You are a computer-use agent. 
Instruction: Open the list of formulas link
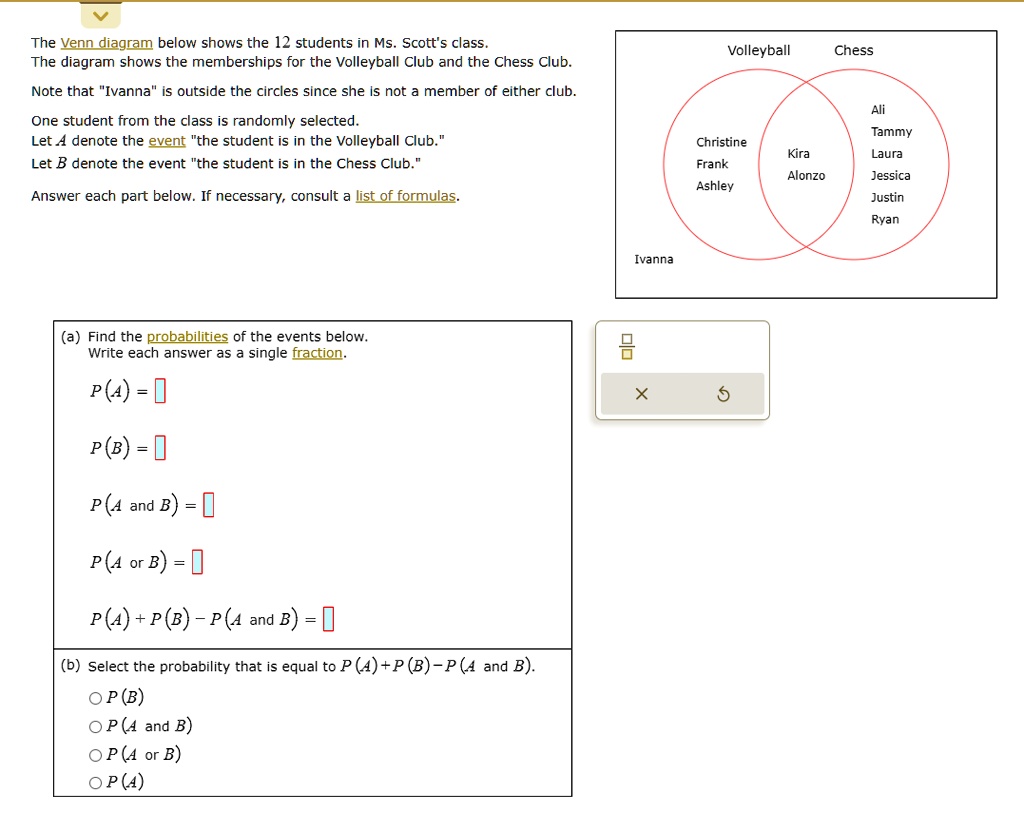[x=406, y=195]
